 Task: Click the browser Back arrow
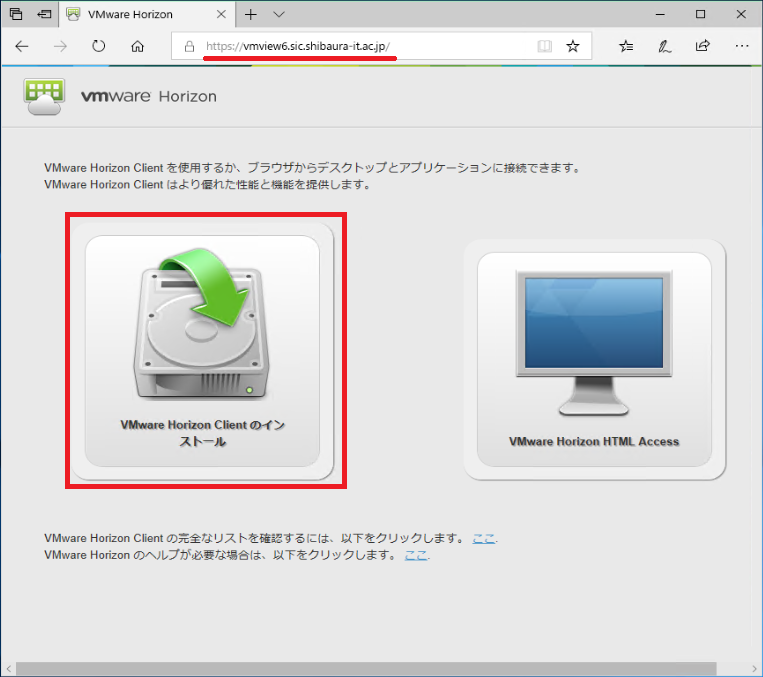22,46
